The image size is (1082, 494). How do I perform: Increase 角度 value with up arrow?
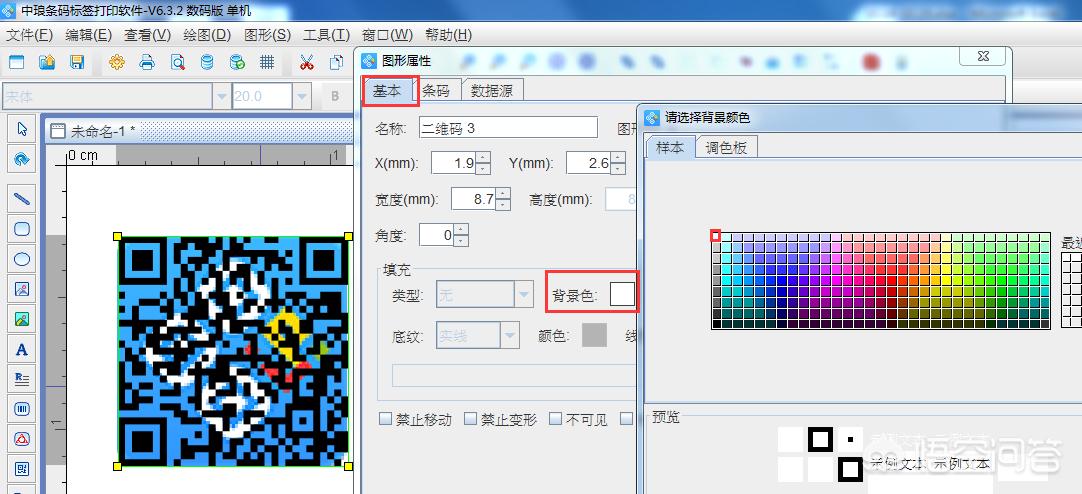461,230
